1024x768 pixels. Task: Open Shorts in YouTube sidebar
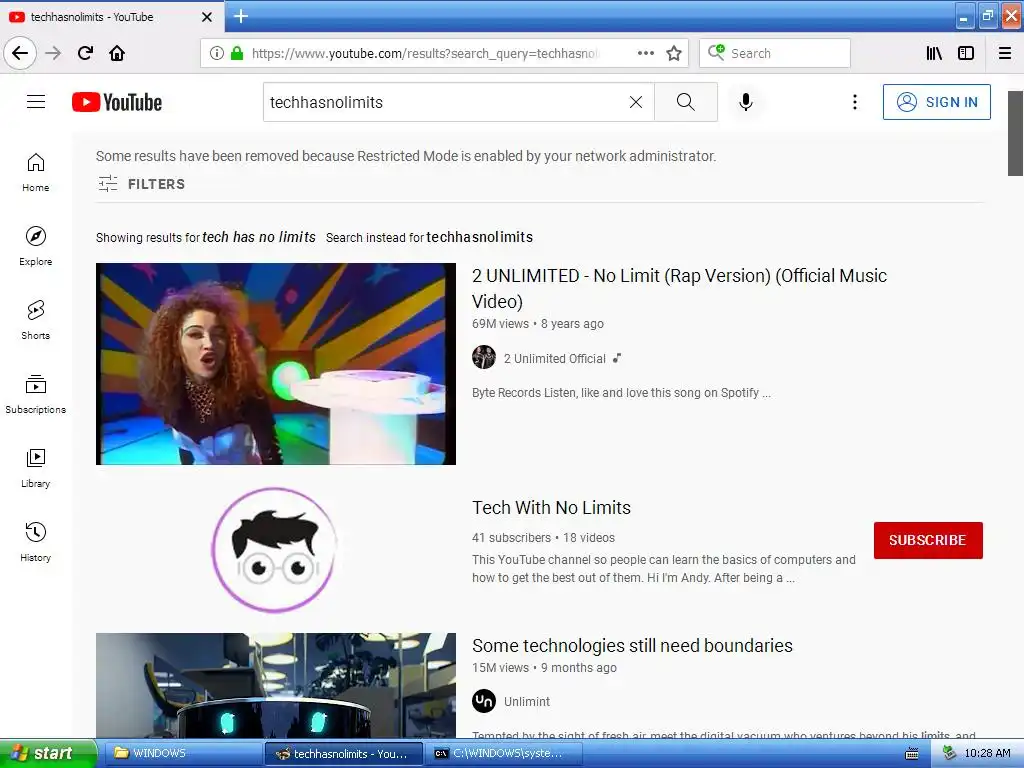36,320
